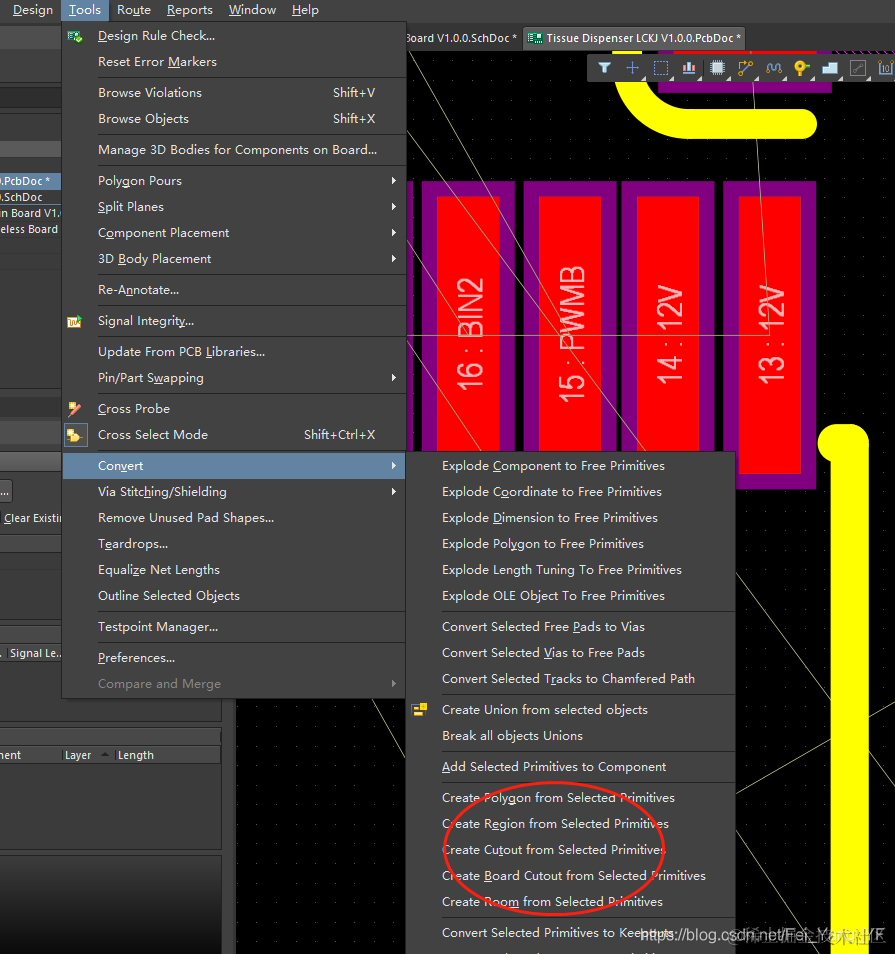895x954 pixels.
Task: Open the Align Objects tool
Action: (x=689, y=68)
